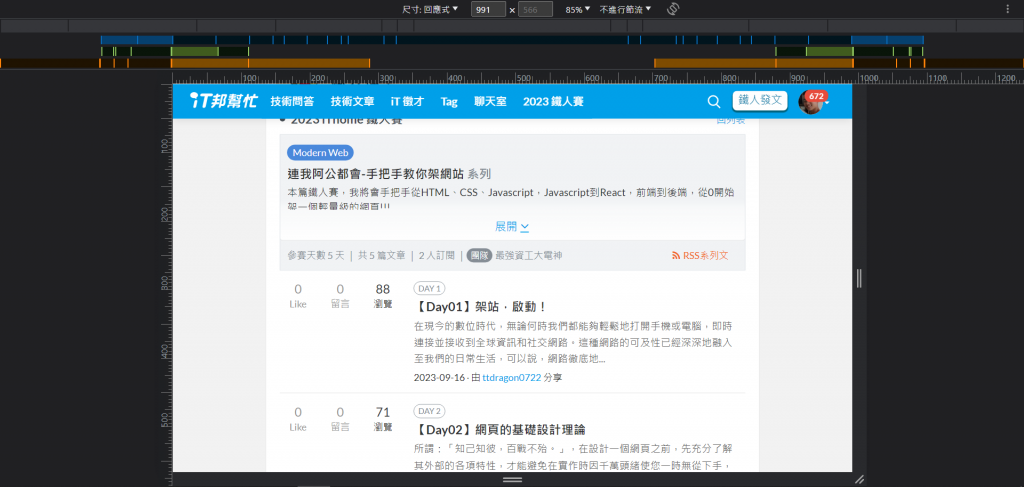1024x487 pixels.
Task: Open the 尺寸: 回應式 device dropdown
Action: pyautogui.click(x=430, y=9)
